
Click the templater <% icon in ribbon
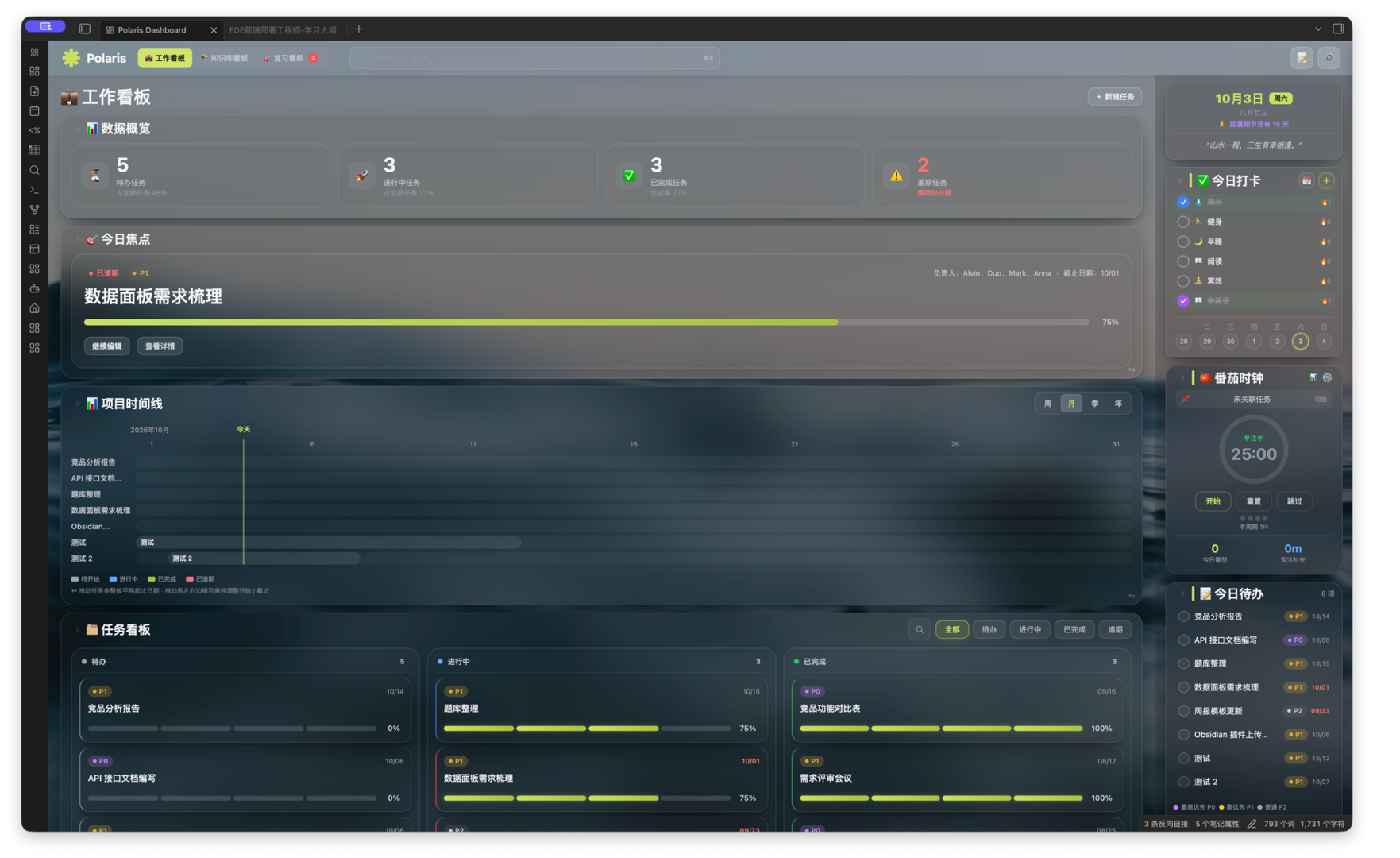tap(34, 130)
